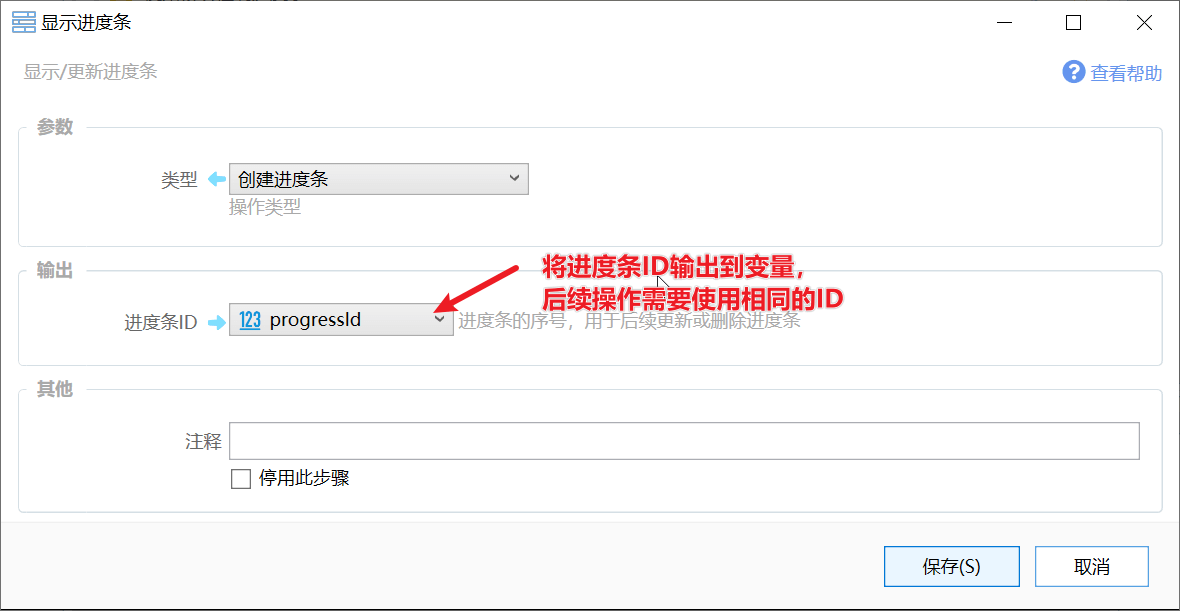Click the 其他 section header

coord(55,389)
